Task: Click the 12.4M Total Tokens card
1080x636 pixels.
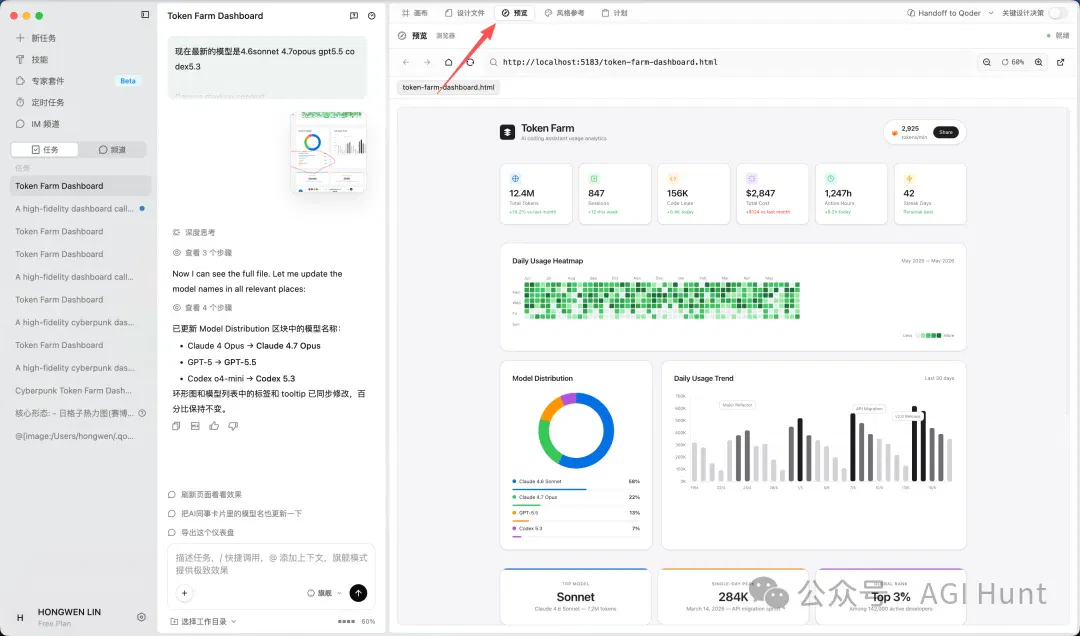Action: 536,194
